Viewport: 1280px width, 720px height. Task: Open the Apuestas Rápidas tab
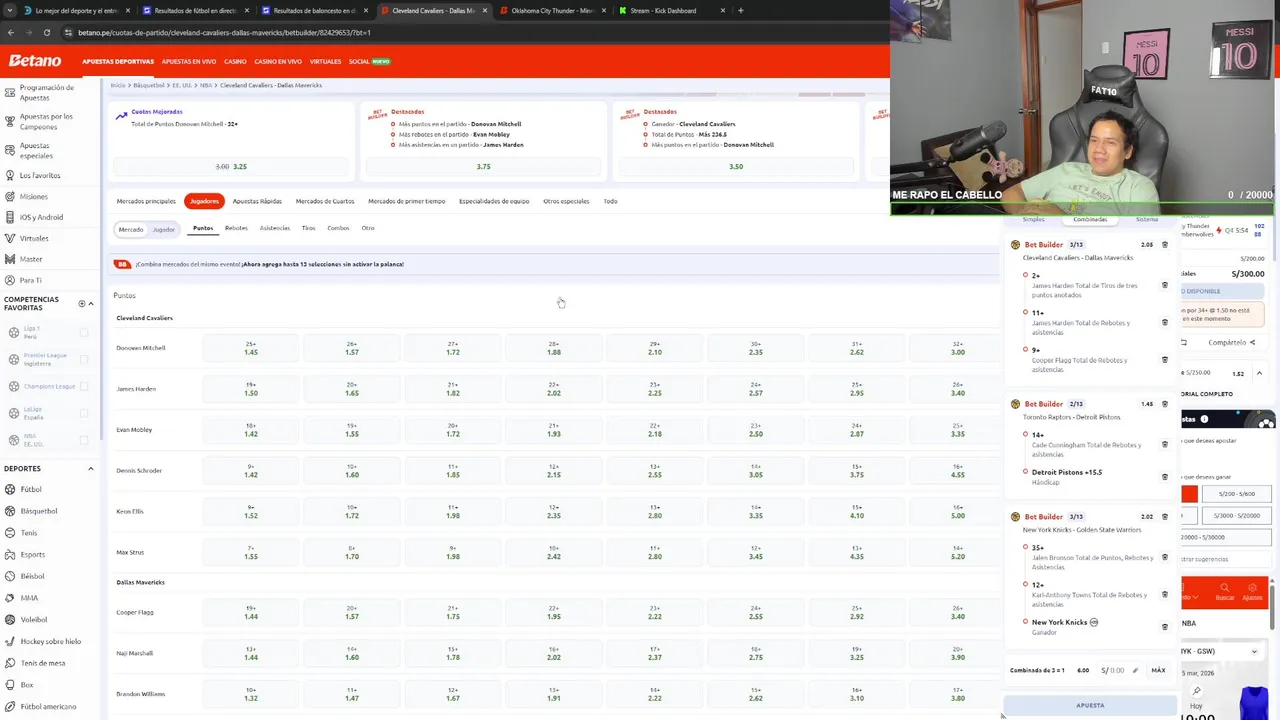(257, 201)
